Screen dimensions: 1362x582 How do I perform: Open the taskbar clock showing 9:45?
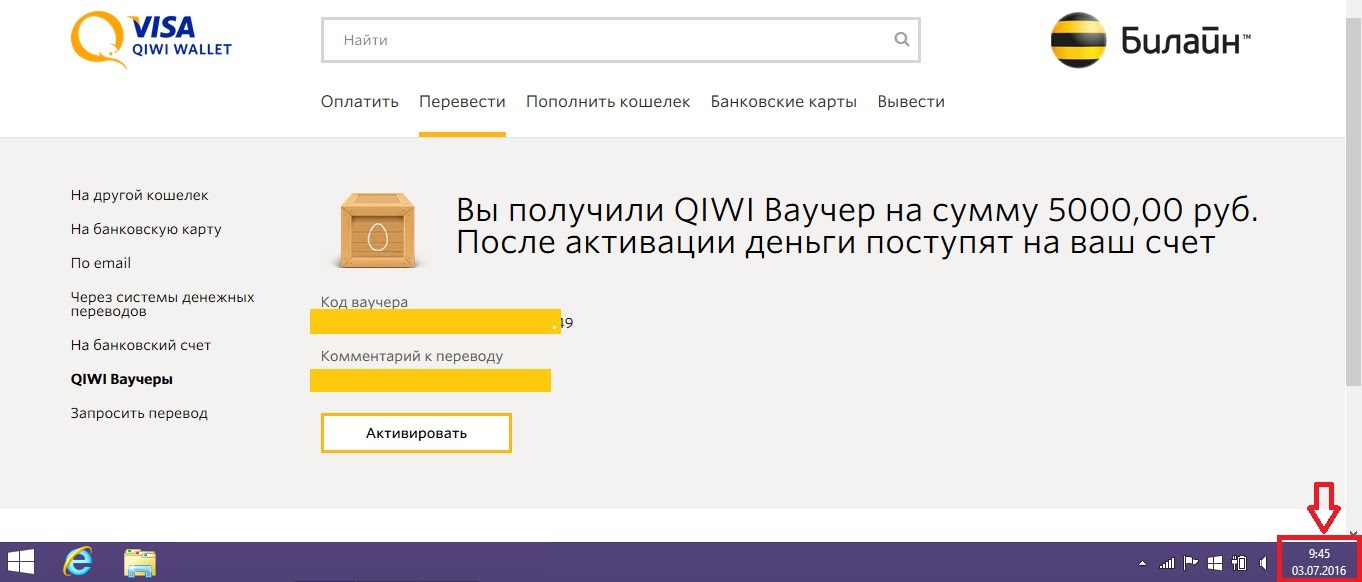pos(1319,561)
